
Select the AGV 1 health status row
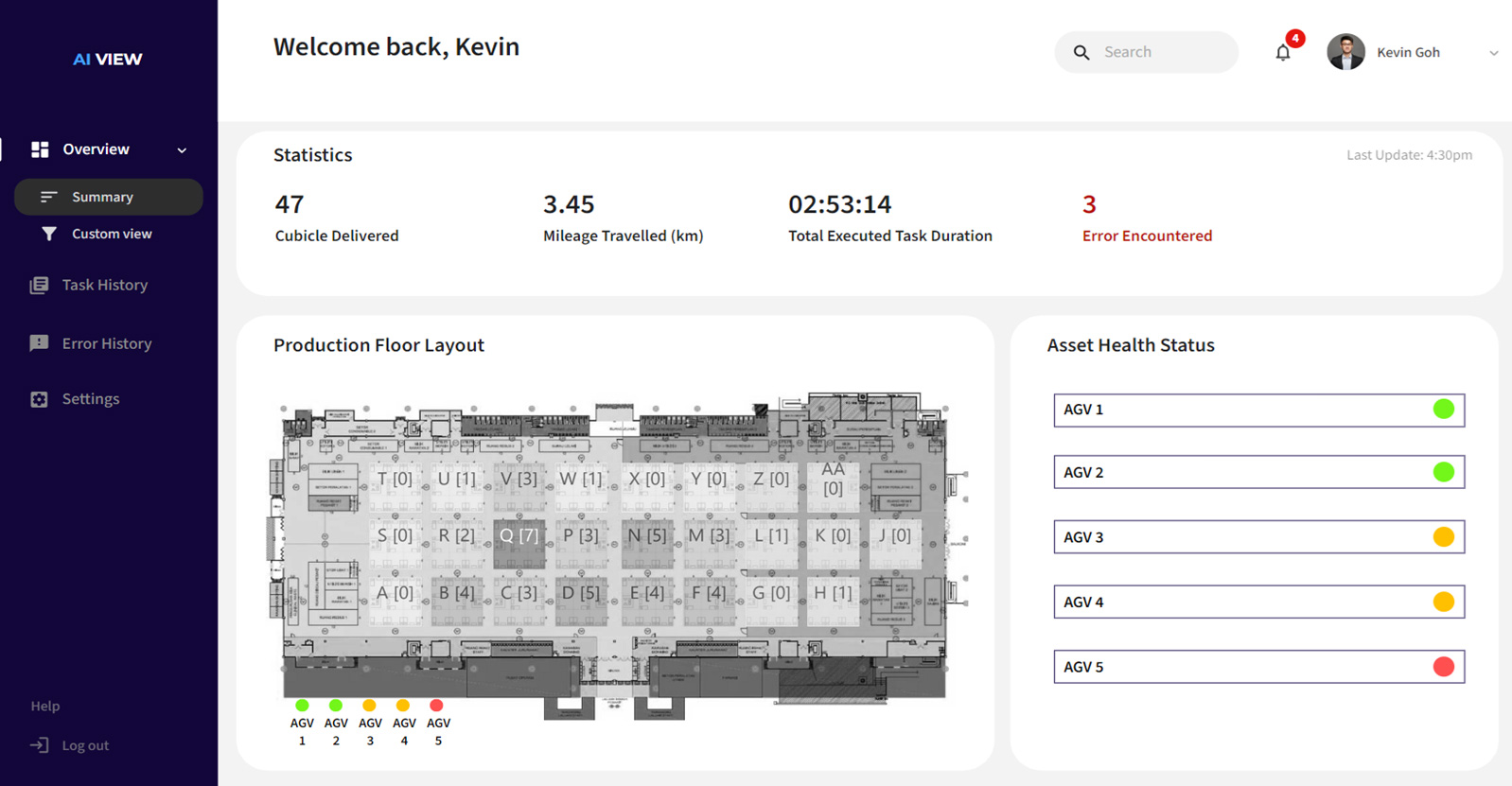coord(1258,410)
